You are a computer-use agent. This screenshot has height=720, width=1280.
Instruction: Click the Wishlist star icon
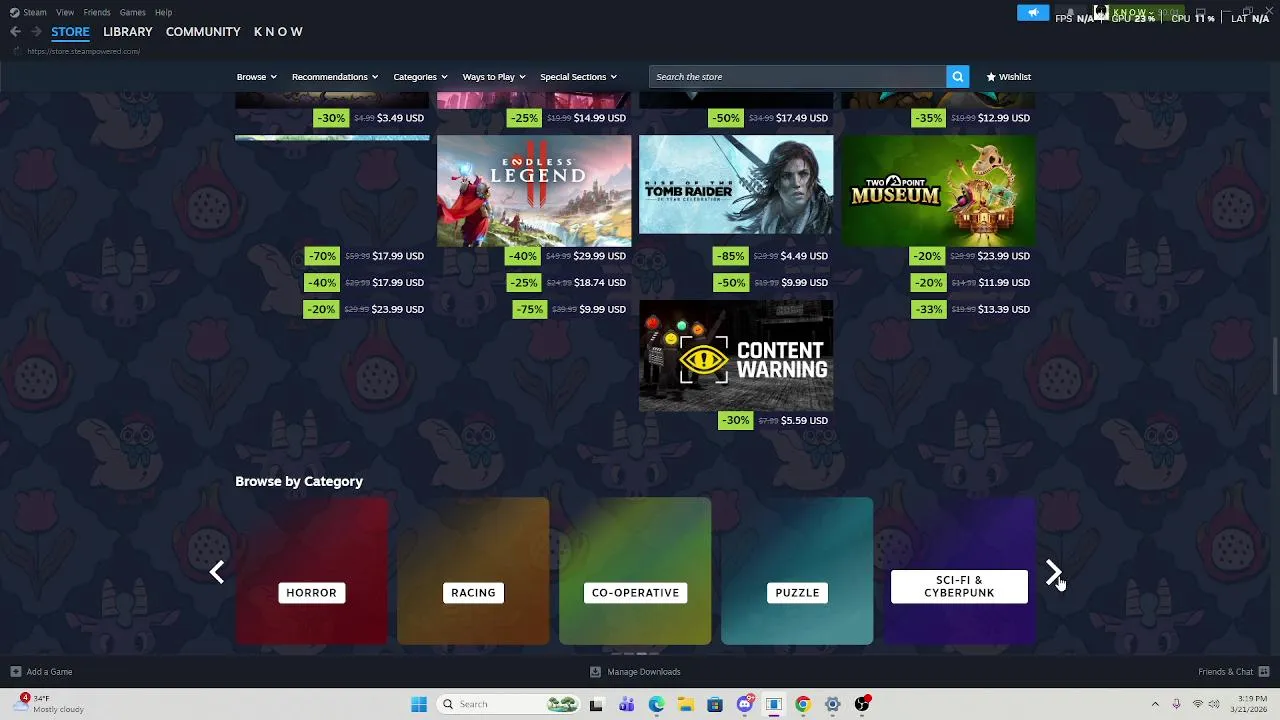[991, 77]
